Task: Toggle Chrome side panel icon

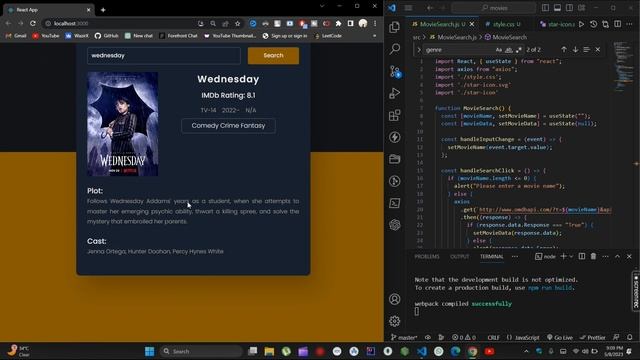Action: (350, 24)
